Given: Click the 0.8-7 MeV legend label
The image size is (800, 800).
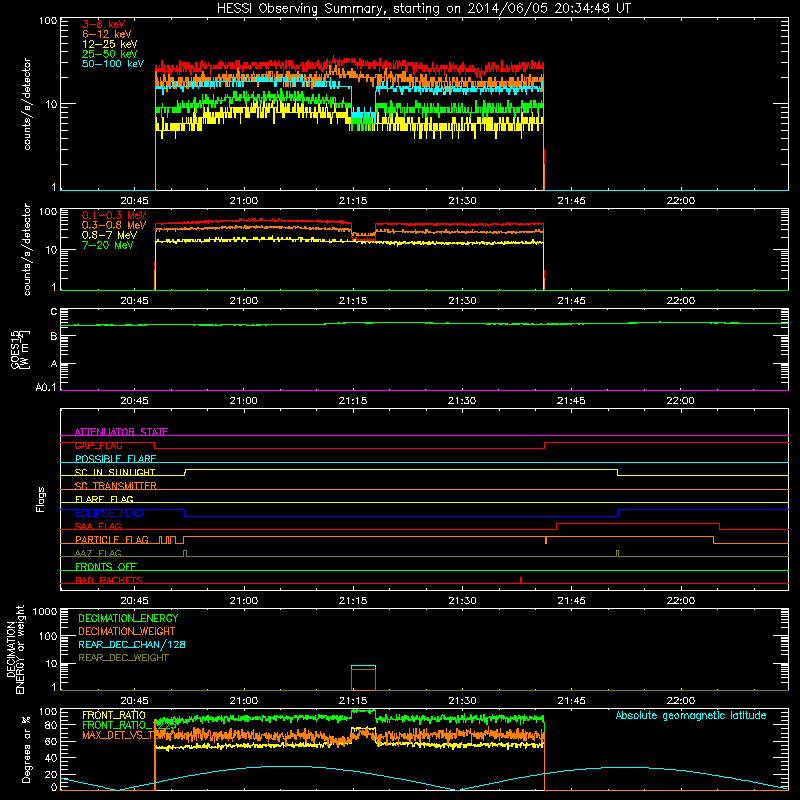Looking at the screenshot, I should click(109, 235).
